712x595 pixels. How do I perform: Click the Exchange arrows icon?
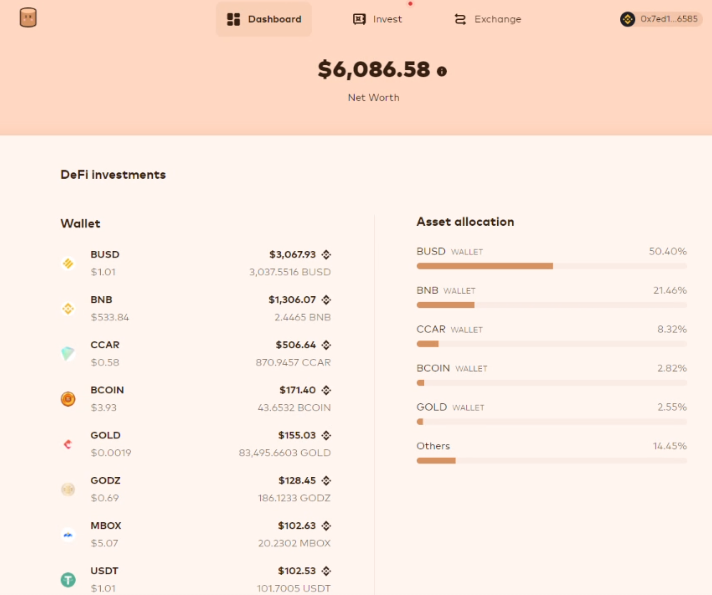coord(460,19)
